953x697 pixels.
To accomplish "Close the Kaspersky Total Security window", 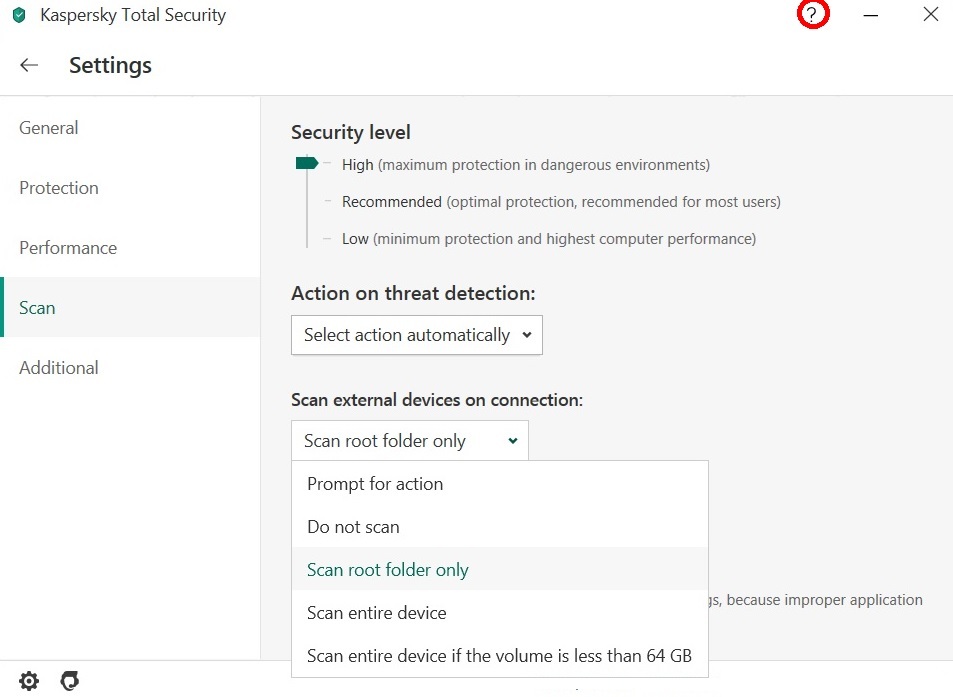I will (x=931, y=14).
